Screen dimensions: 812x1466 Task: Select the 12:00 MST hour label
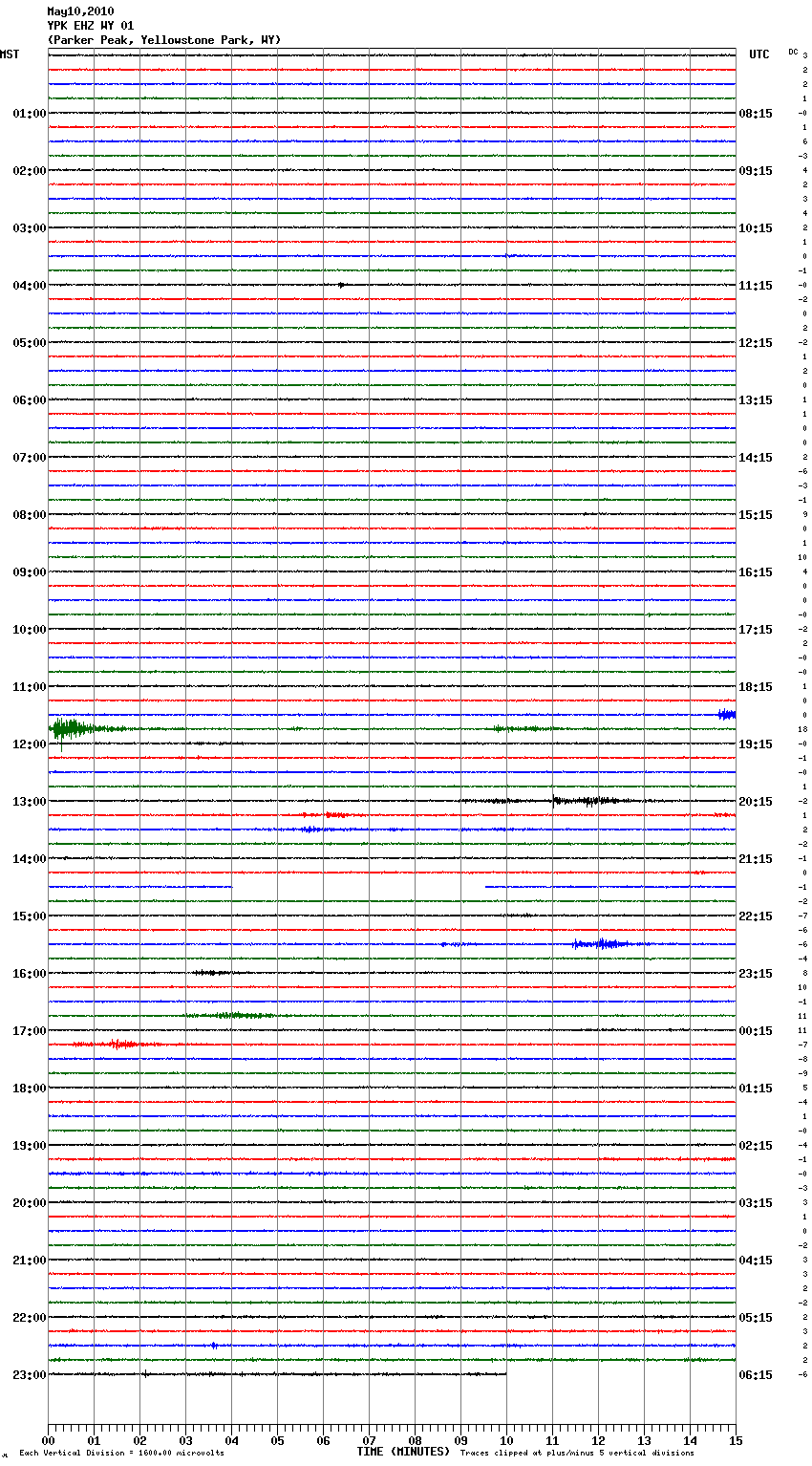click(x=30, y=744)
